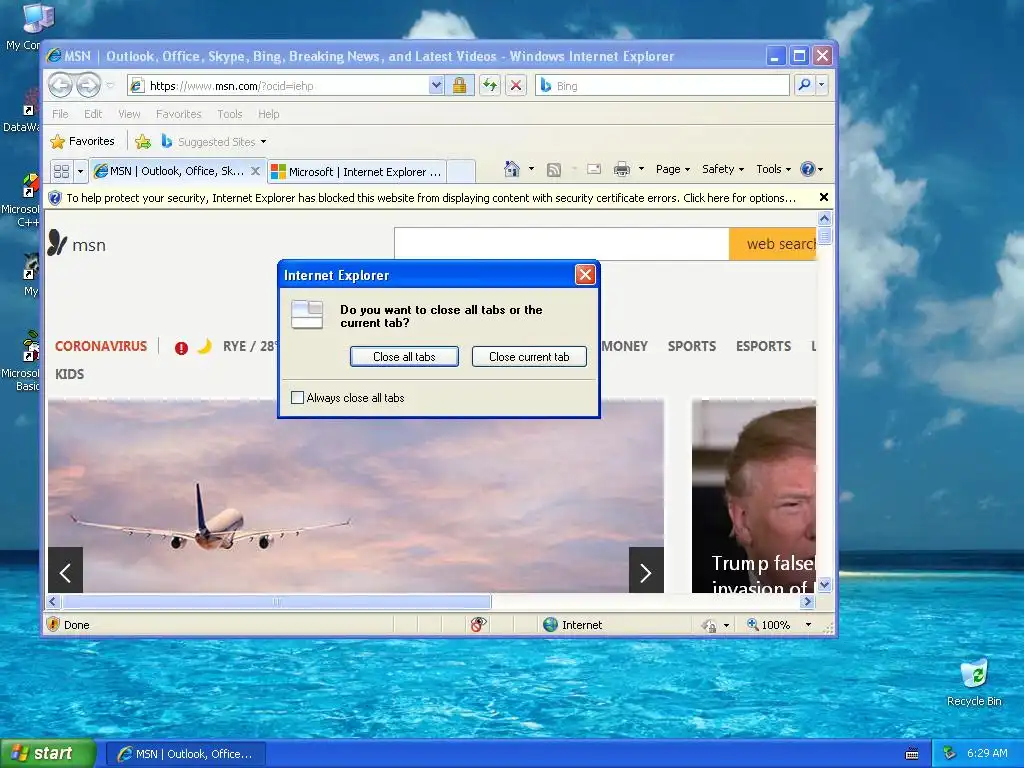Click the Read Mail icon
This screenshot has height=768, width=1024.
tap(594, 169)
